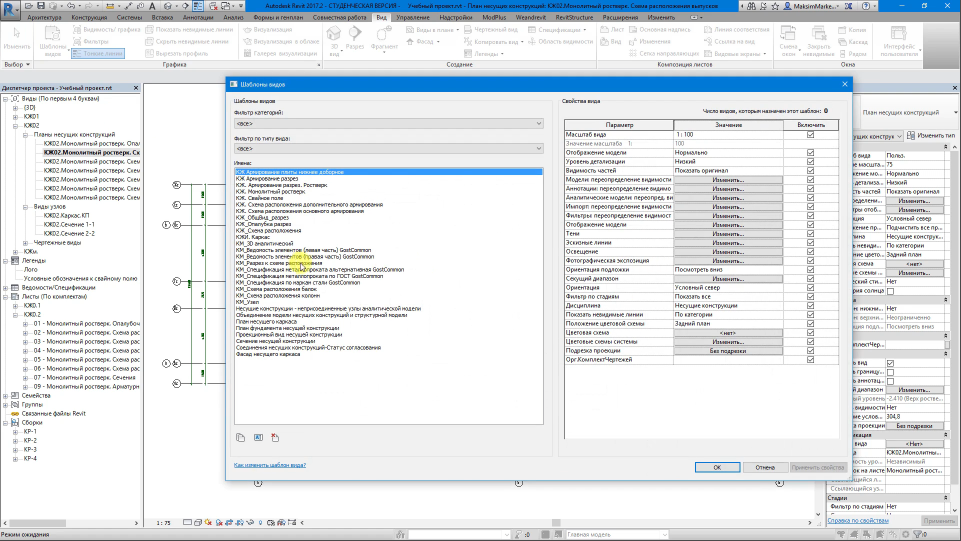961x541 pixels.
Task: Click the Закрыть невидимые windows icon
Action: pyautogui.click(x=819, y=33)
